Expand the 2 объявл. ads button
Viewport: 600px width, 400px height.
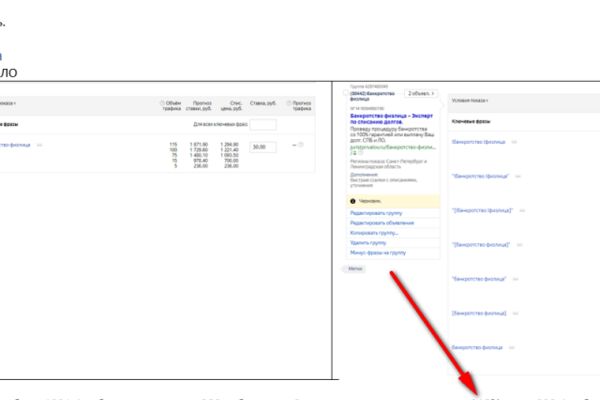[x=421, y=93]
